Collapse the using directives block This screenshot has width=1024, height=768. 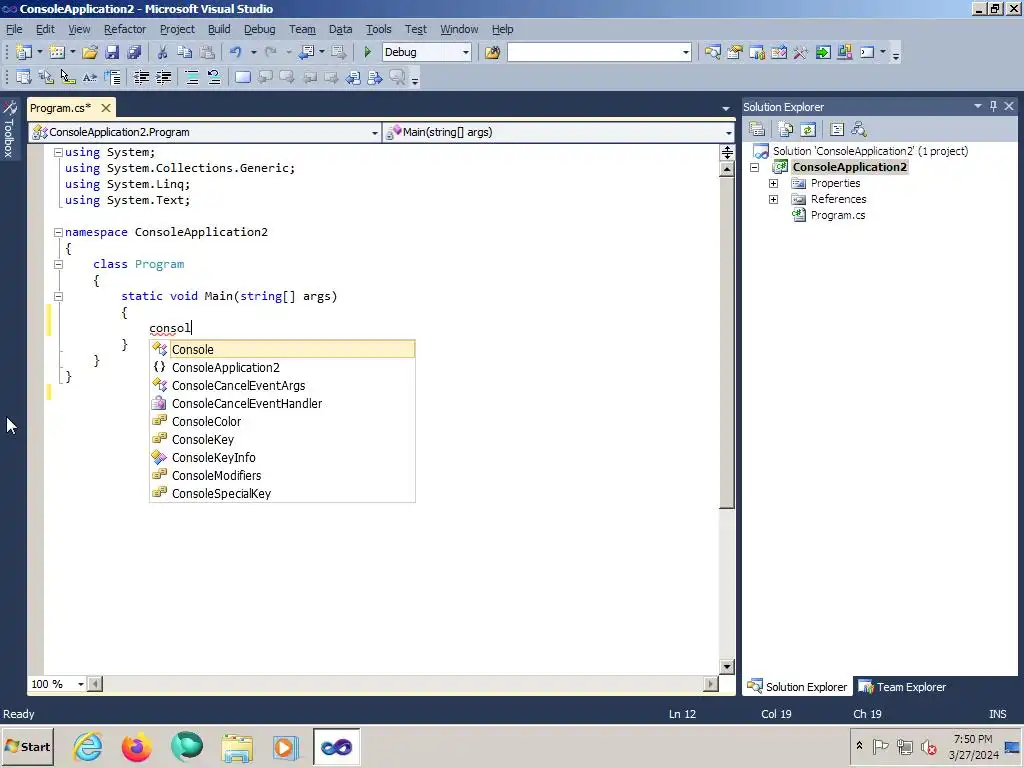coord(58,152)
